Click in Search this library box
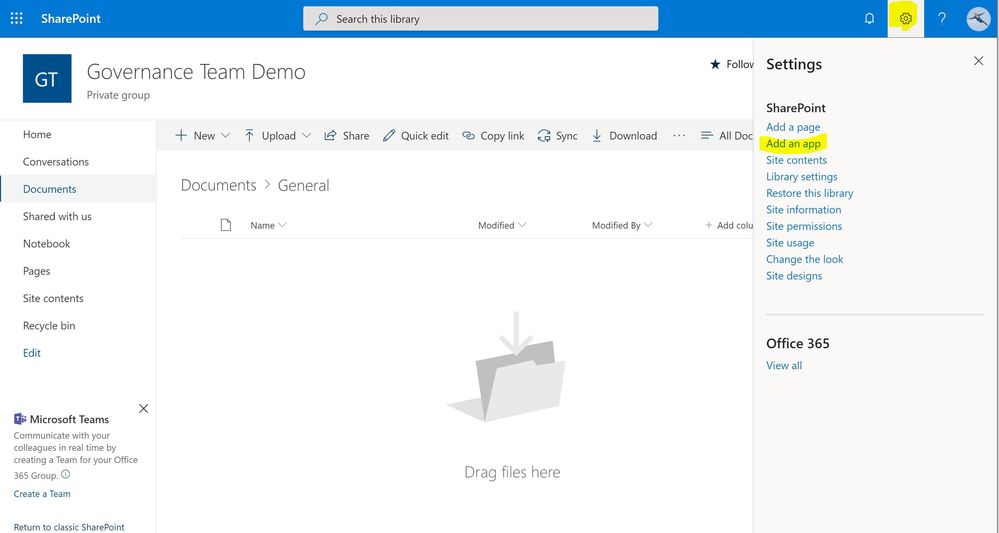The width and height of the screenshot is (999, 533). pyautogui.click(x=480, y=18)
